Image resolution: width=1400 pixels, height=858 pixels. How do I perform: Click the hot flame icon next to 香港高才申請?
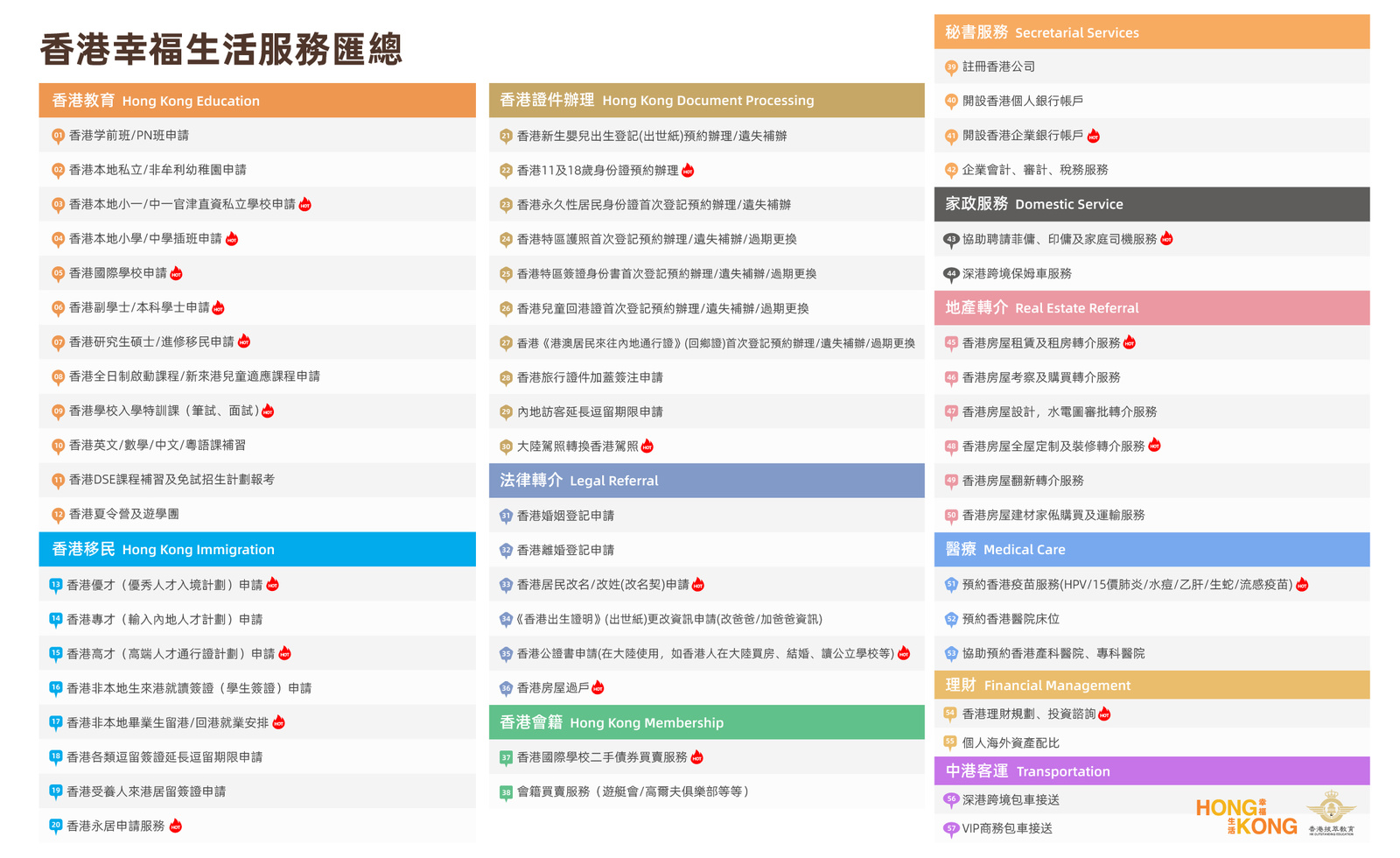tap(285, 654)
